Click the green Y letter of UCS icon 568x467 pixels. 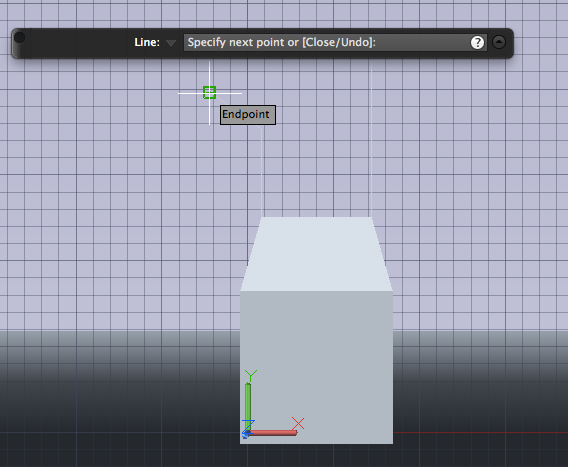tap(251, 375)
